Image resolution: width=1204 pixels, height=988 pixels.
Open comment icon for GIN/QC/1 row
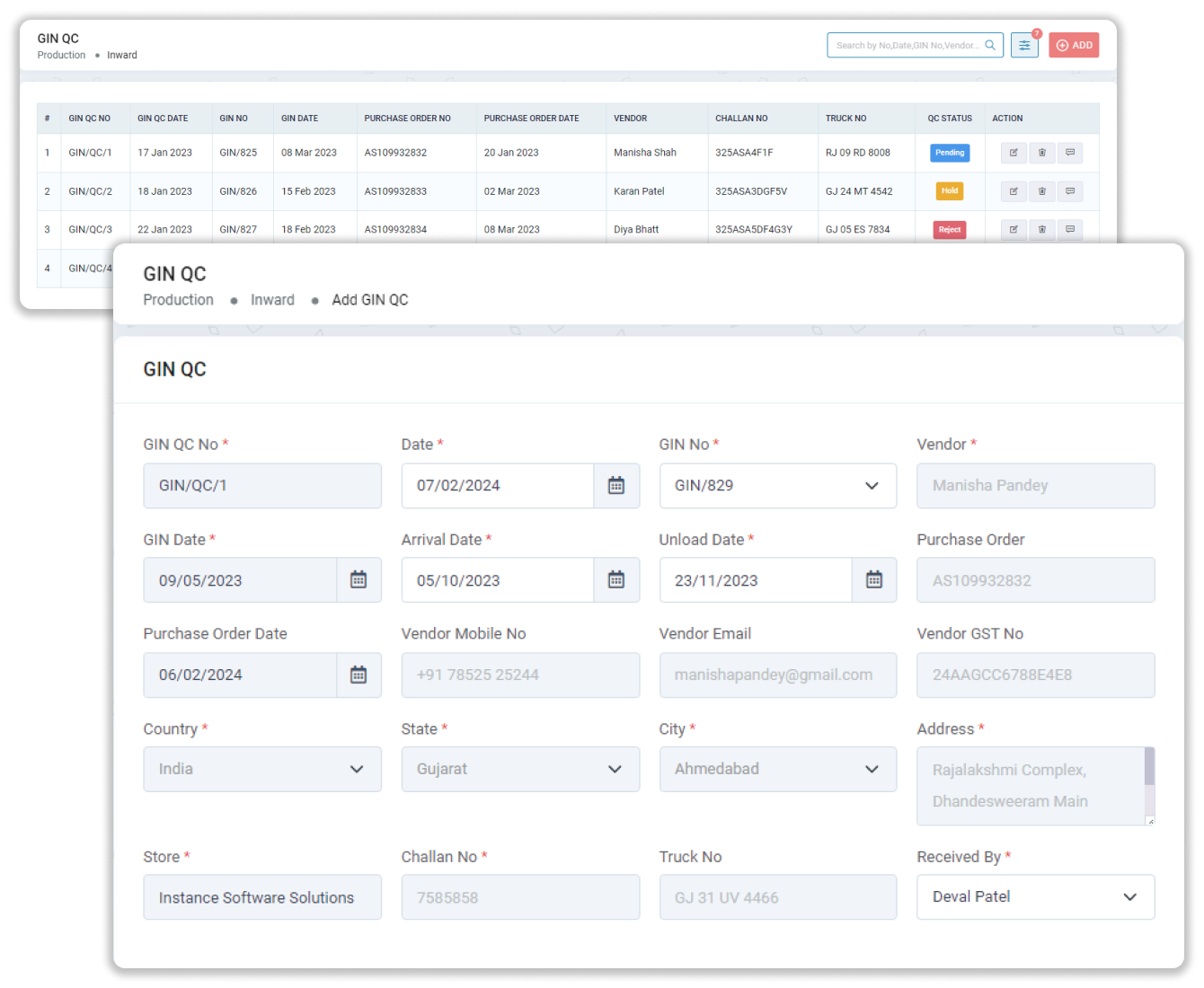pos(1069,153)
